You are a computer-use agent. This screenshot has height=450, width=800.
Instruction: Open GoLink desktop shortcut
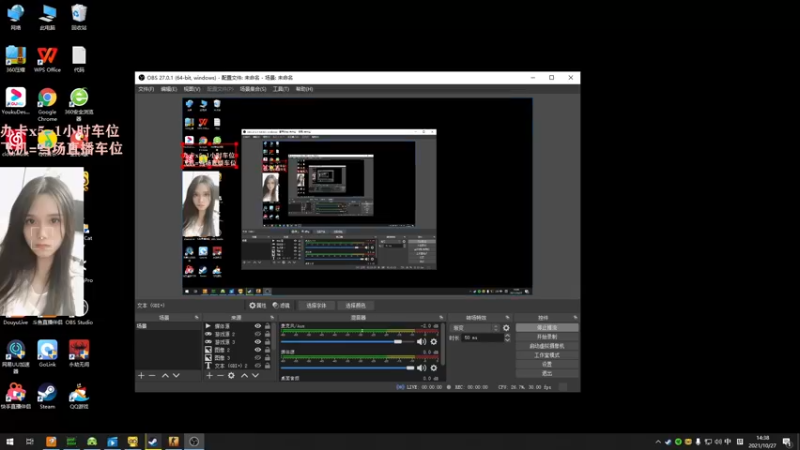click(47, 354)
